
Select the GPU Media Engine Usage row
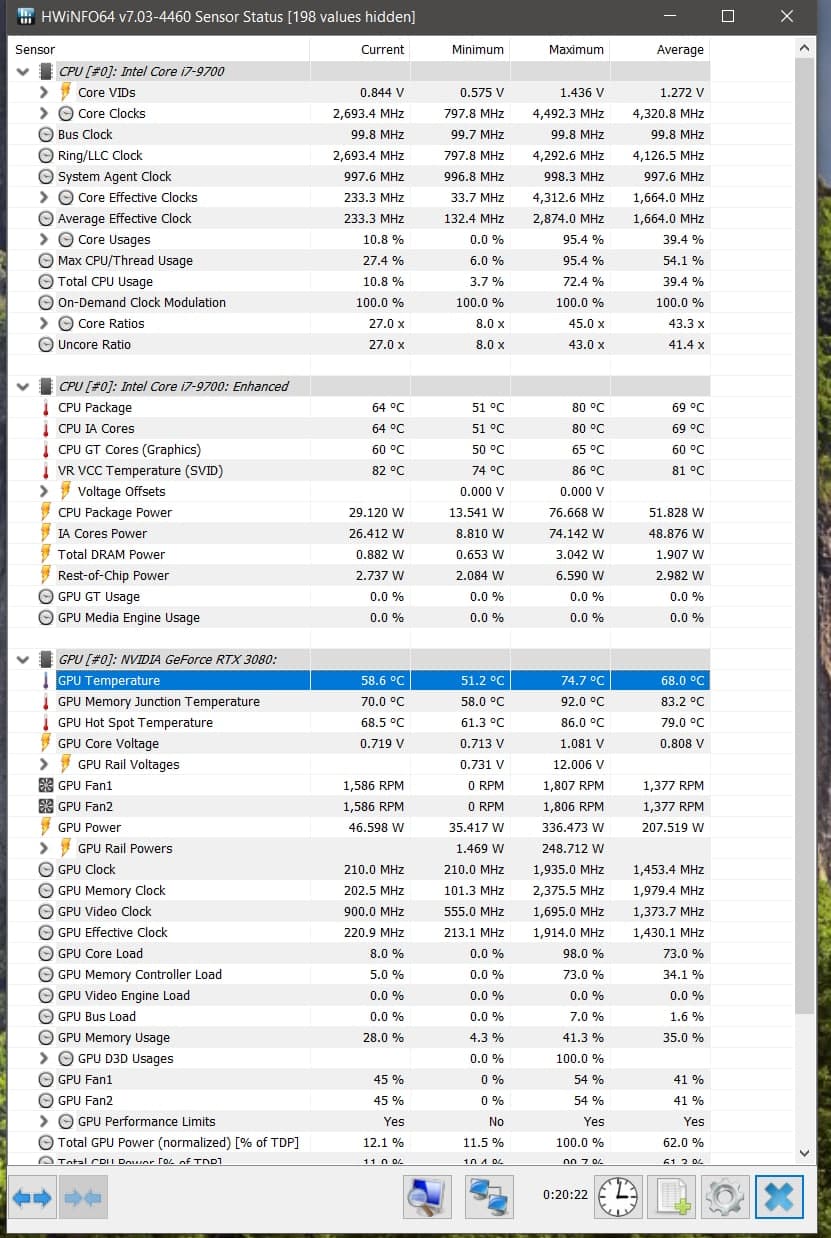[360, 617]
